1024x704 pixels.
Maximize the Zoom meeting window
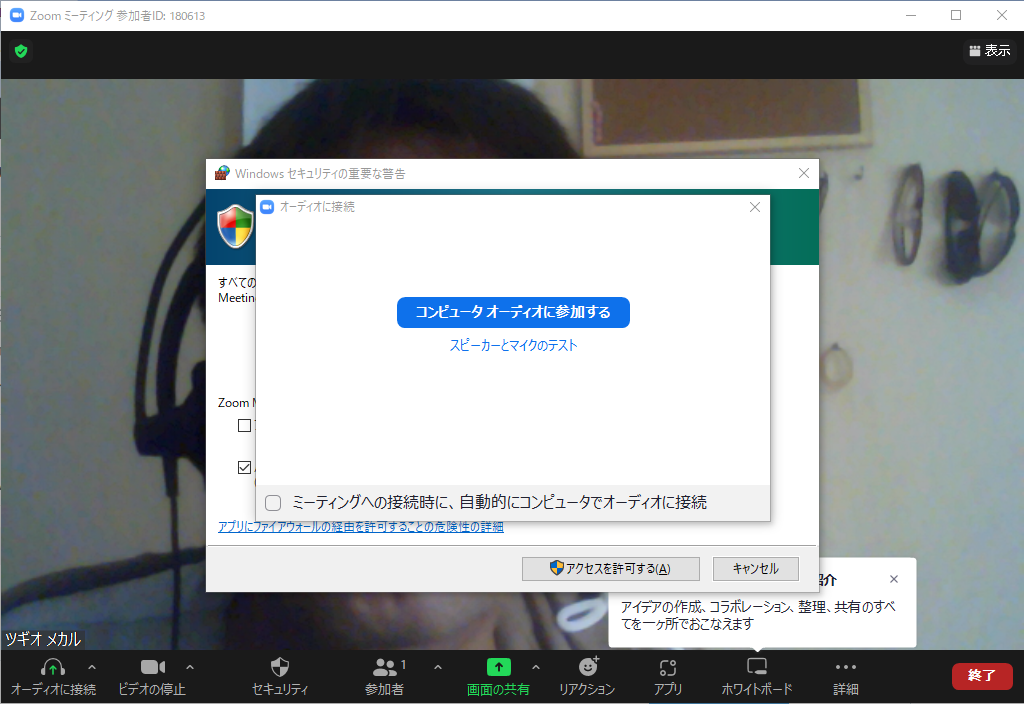tap(956, 16)
